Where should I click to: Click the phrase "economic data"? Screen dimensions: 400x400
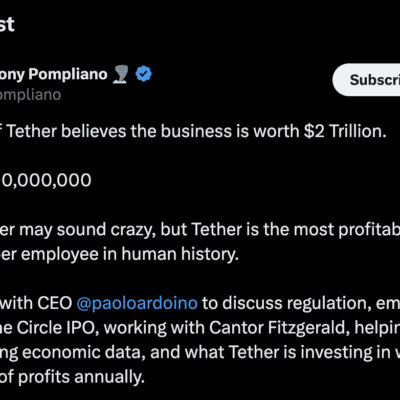point(84,353)
